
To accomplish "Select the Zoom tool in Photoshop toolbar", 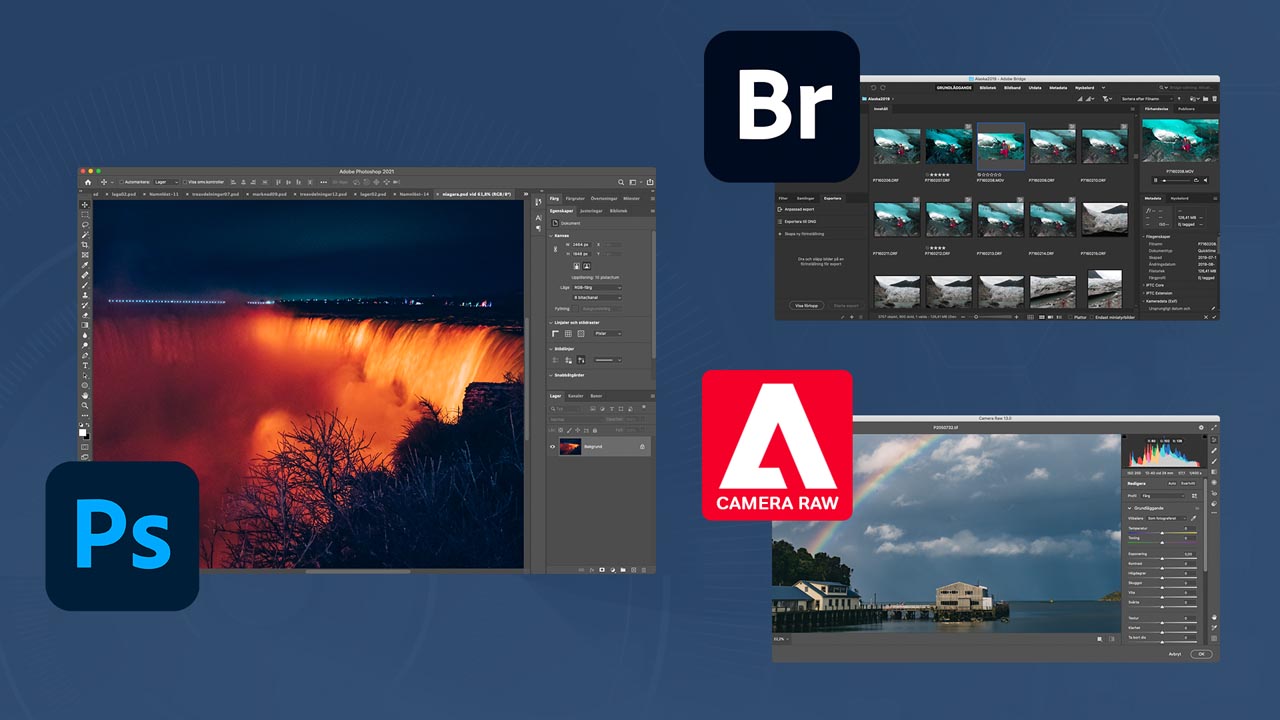I will [x=85, y=405].
